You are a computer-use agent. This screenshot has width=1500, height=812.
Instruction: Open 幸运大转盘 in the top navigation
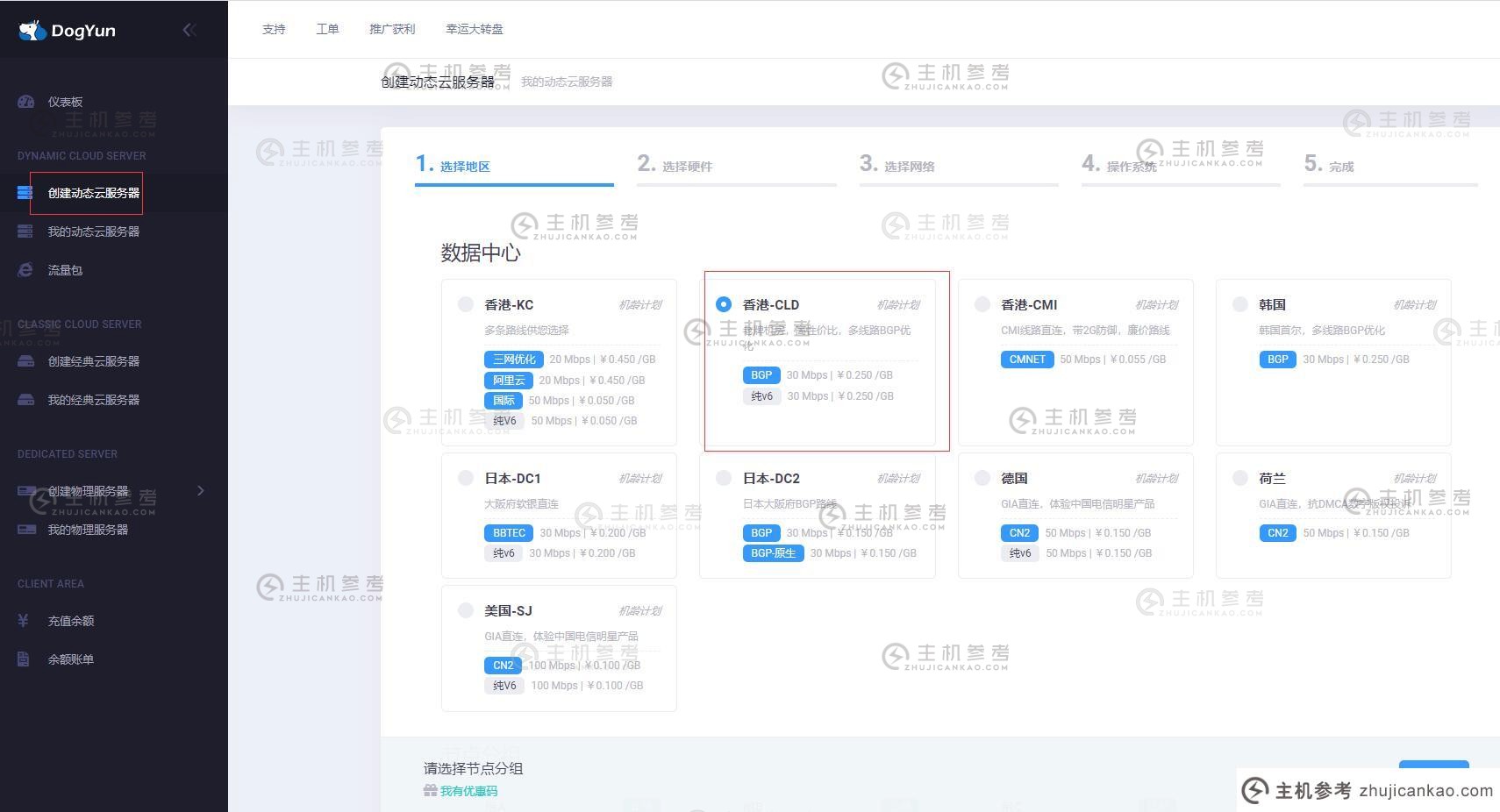click(475, 29)
